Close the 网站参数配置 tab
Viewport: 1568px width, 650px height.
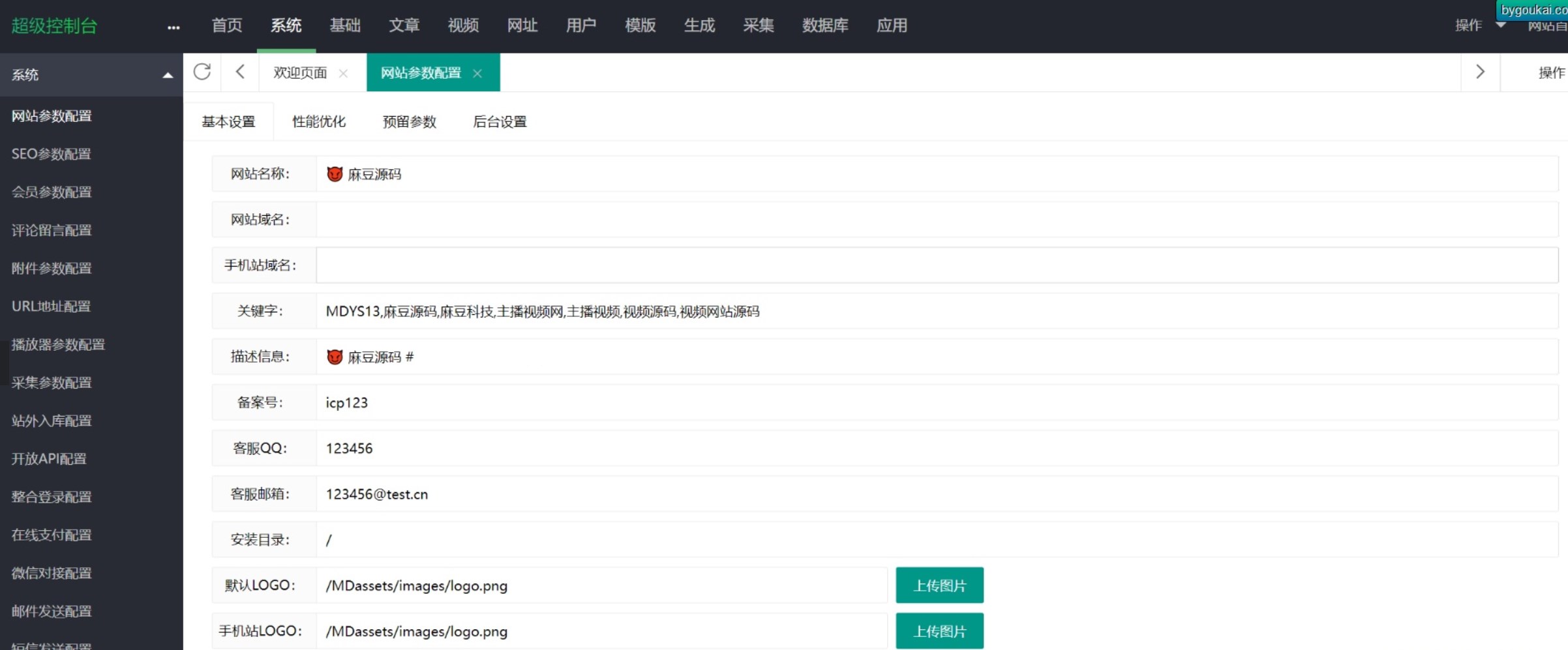477,73
